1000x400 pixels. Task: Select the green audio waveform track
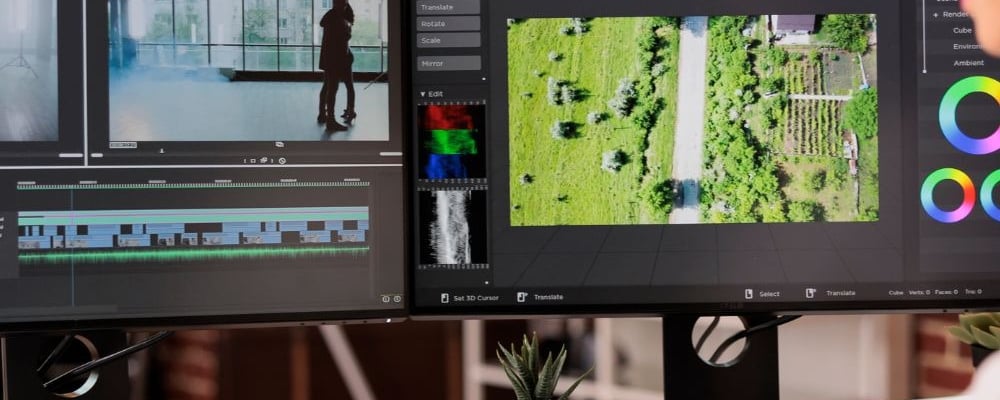193,254
